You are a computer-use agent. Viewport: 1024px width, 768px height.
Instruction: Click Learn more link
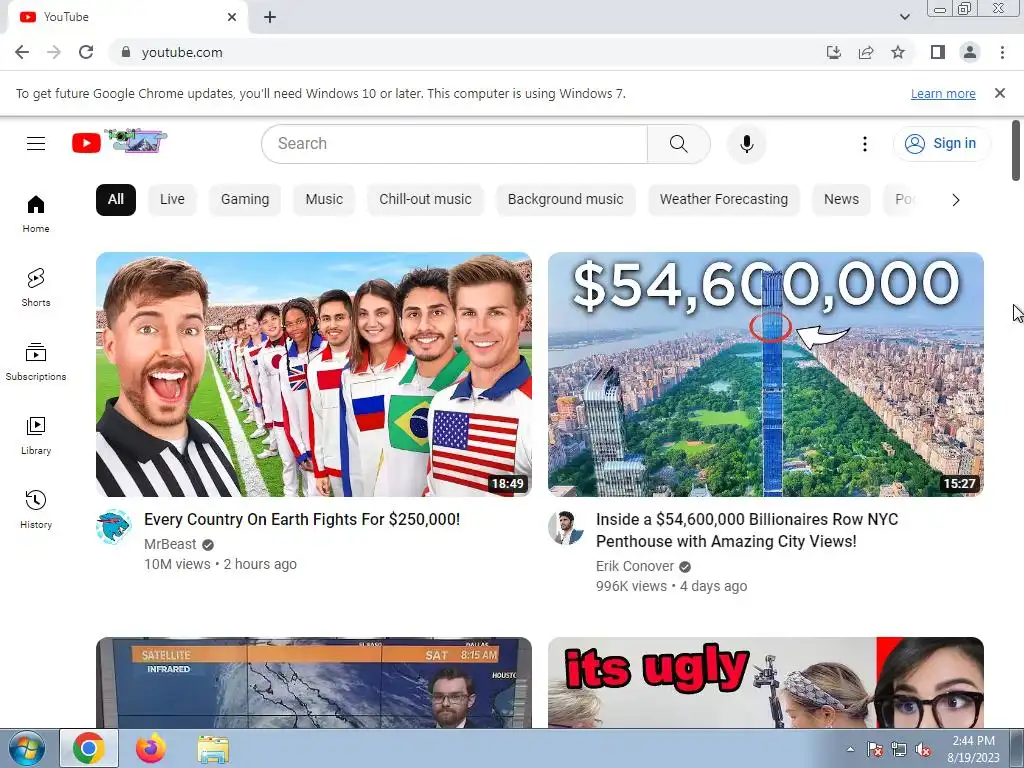pyautogui.click(x=943, y=94)
